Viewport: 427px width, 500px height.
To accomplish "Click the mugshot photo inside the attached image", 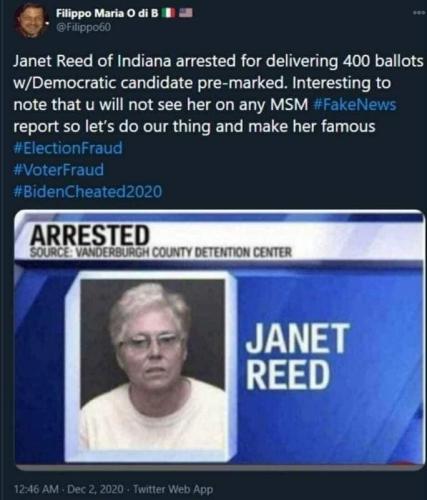I will coord(152,364).
